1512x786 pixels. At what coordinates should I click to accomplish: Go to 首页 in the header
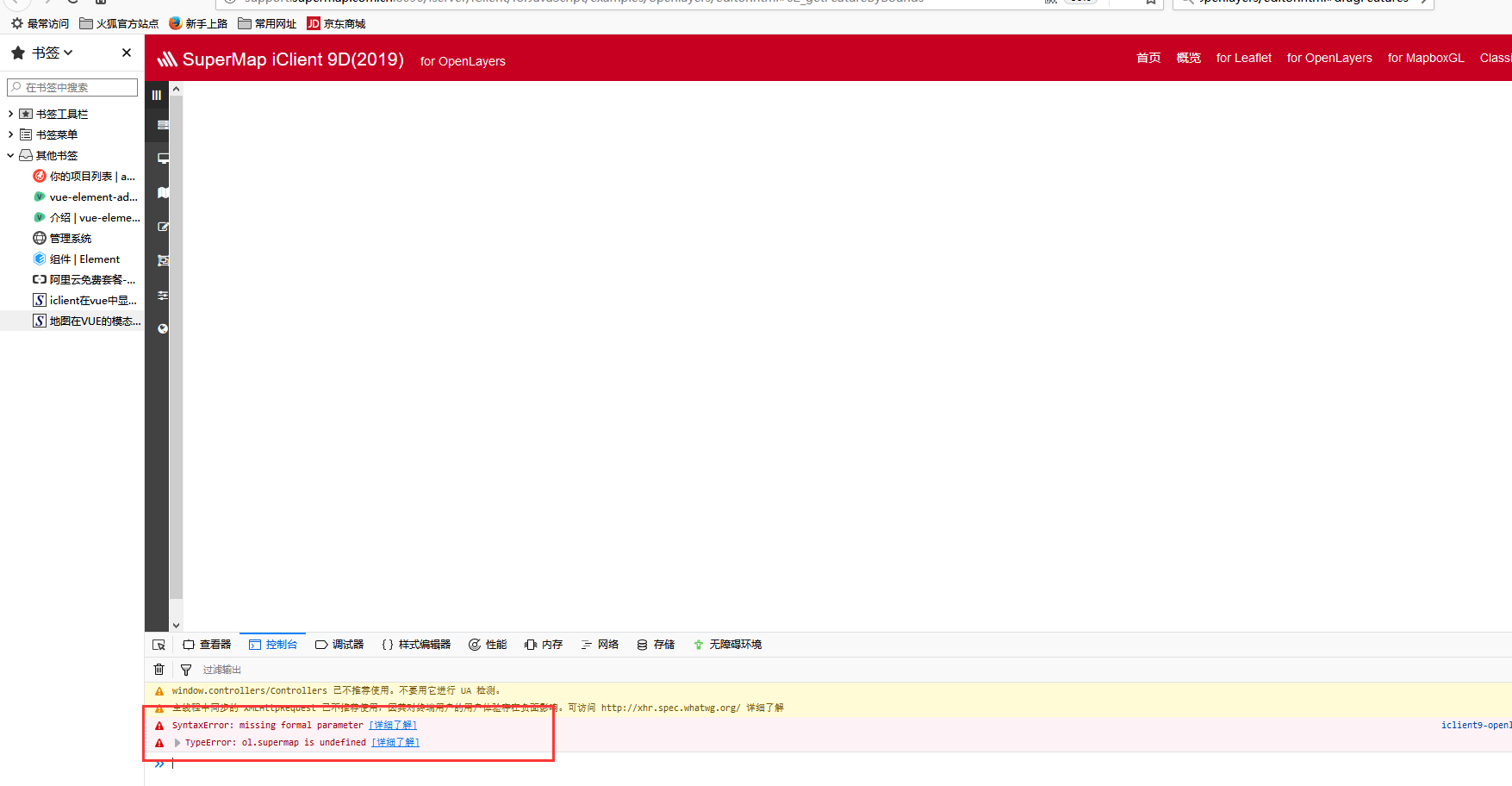pos(1148,58)
